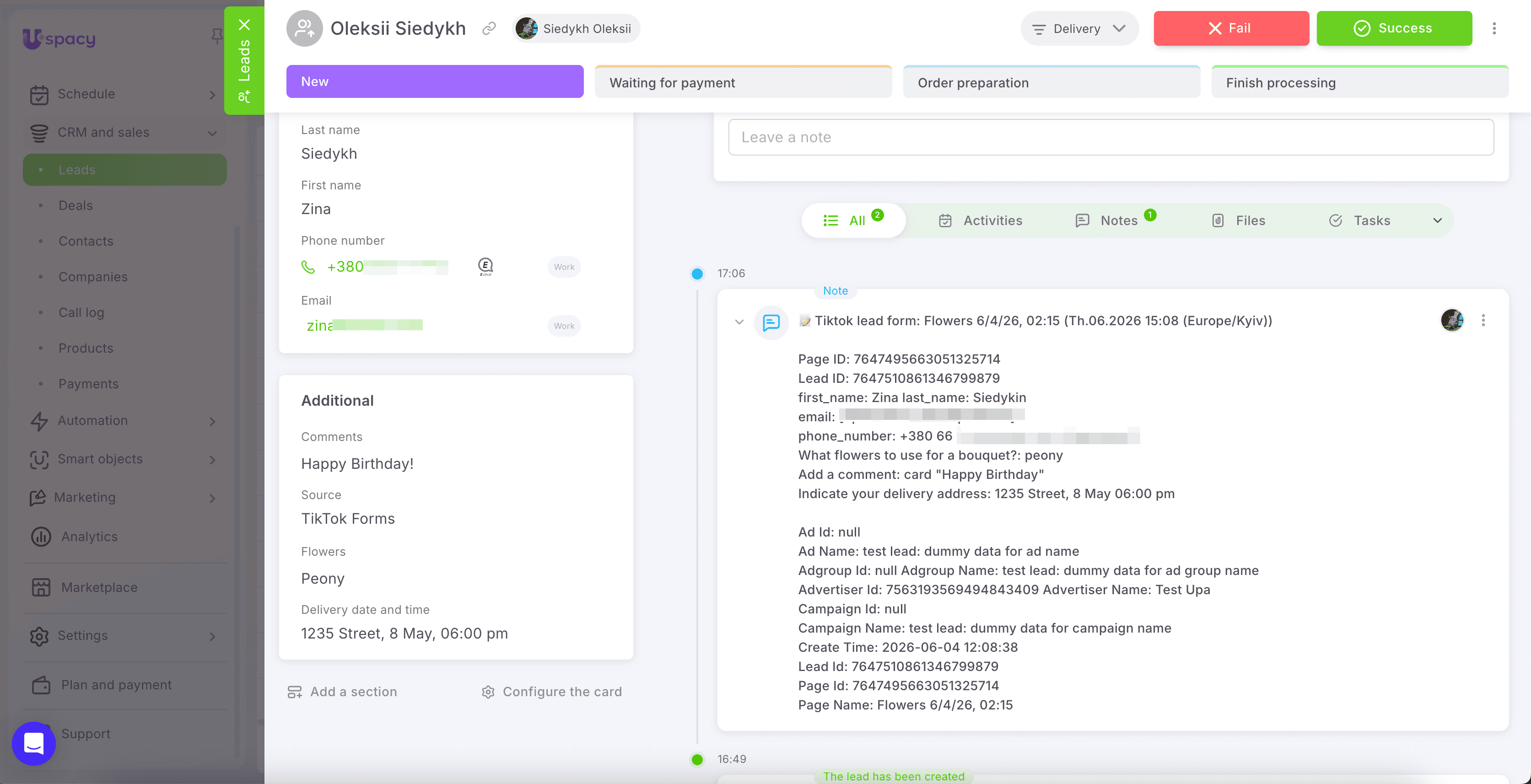
Task: Open Products in the sidebar
Action: coord(86,348)
